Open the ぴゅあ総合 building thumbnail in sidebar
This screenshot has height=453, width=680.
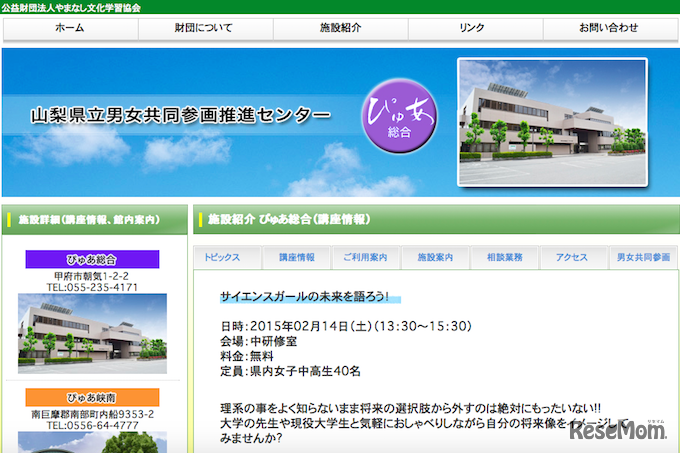click(93, 334)
